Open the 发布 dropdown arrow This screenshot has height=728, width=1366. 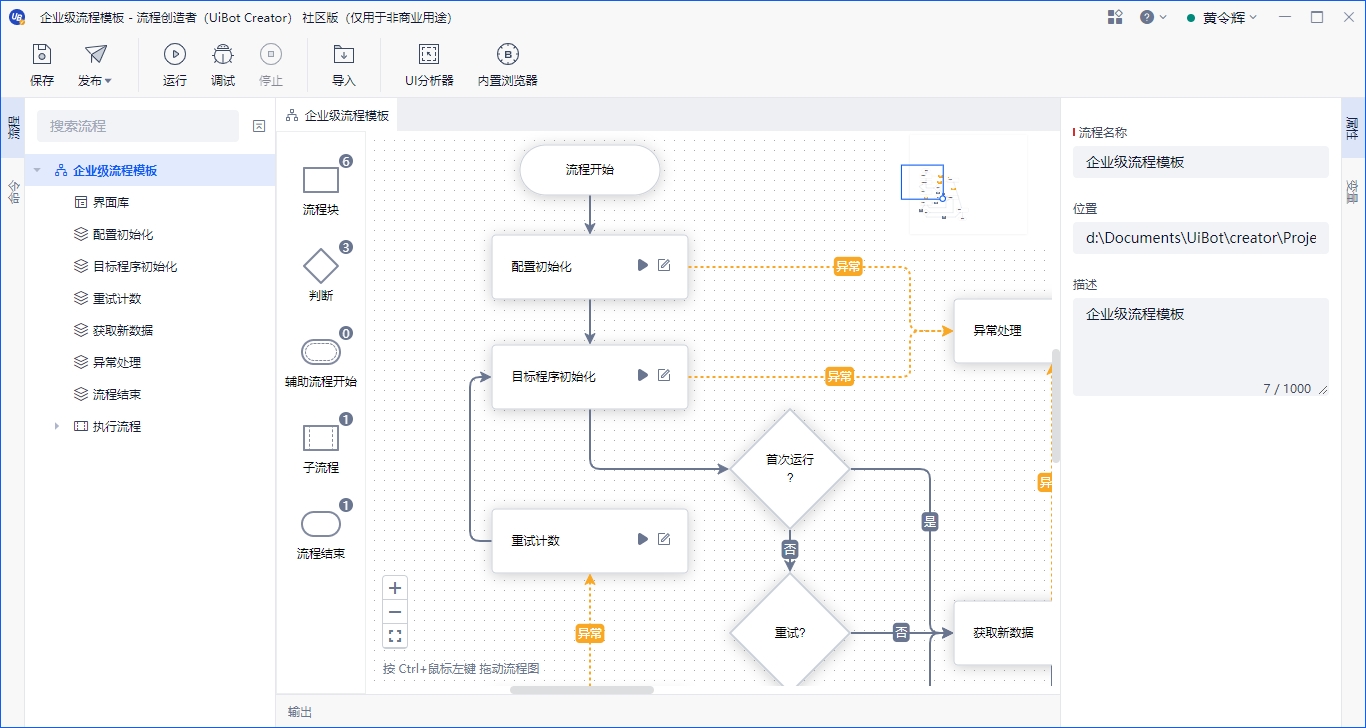click(108, 81)
